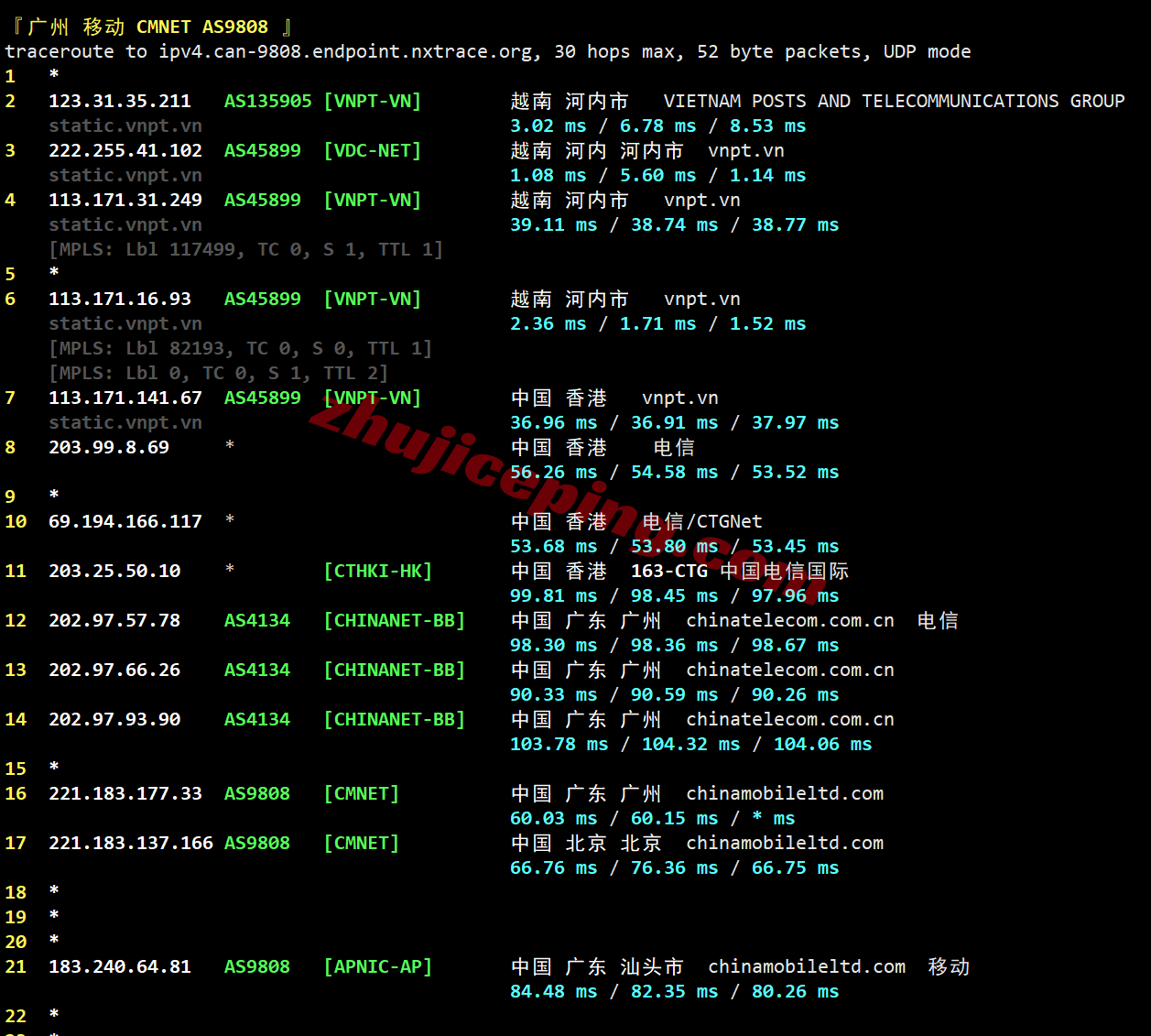Select the [VDC-NET] network label
This screenshot has height=1036, width=1151.
pos(372,150)
